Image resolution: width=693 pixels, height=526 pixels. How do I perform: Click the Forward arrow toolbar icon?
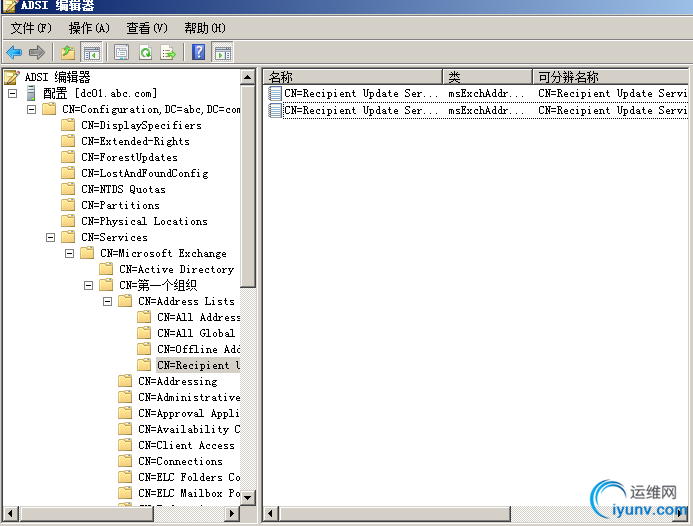pos(37,53)
